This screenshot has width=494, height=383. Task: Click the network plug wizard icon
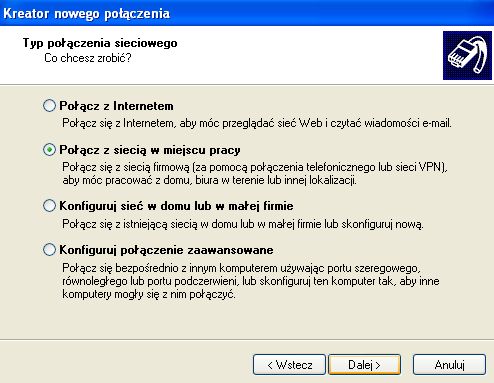pos(467,55)
